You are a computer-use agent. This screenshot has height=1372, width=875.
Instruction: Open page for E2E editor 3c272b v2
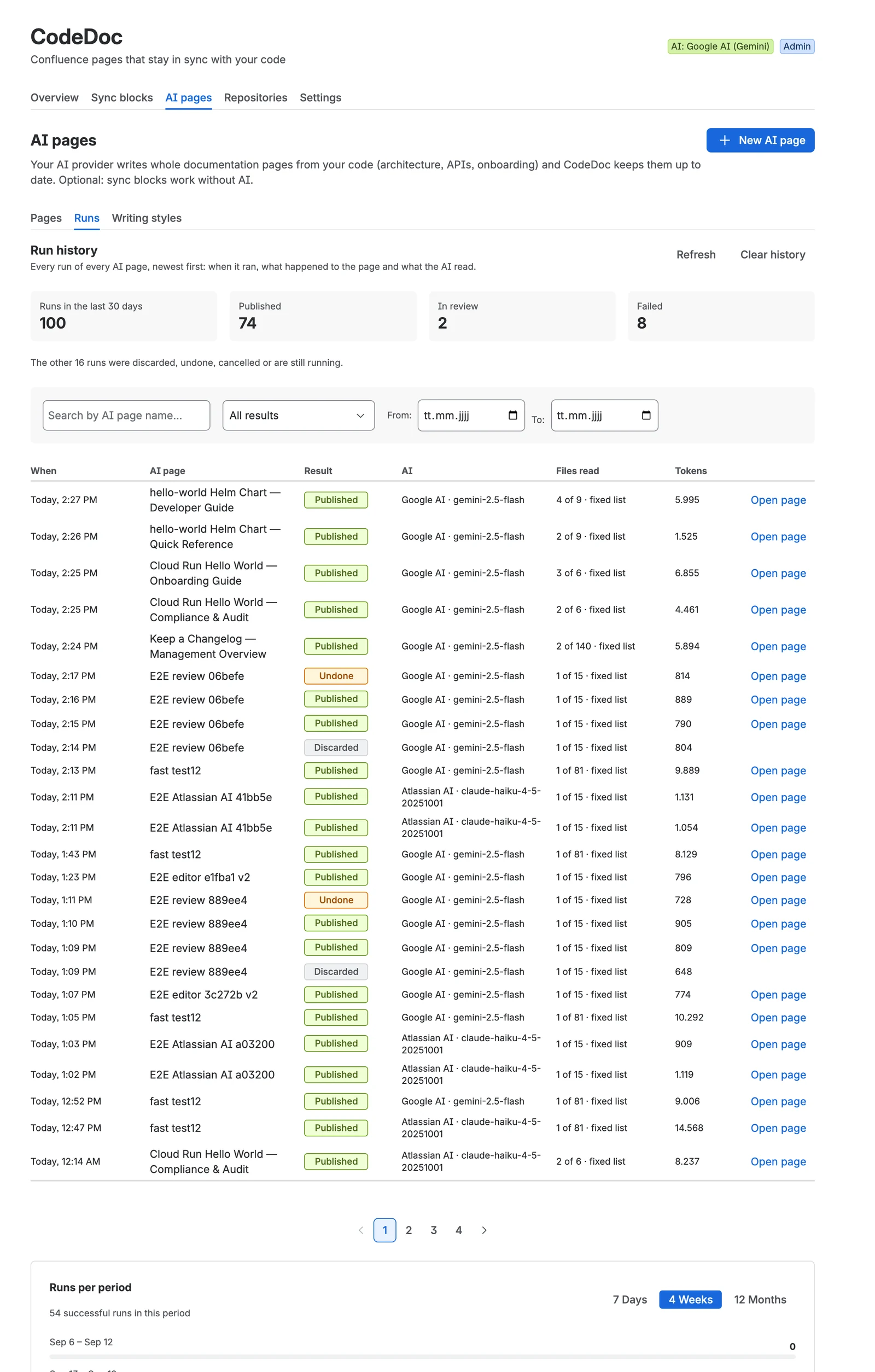(x=778, y=995)
